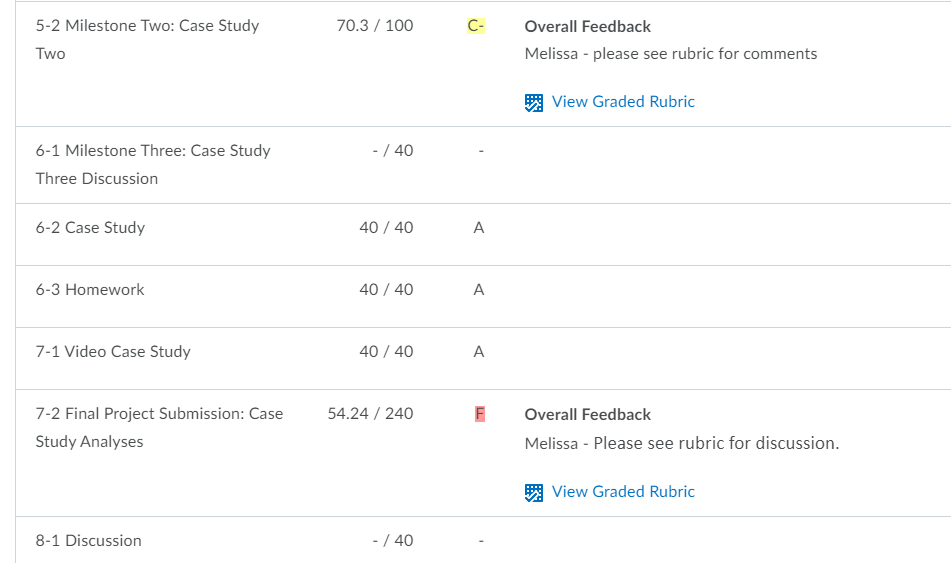Click the 70.3 / 100 score
The width and height of the screenshot is (951, 563).
(x=375, y=25)
